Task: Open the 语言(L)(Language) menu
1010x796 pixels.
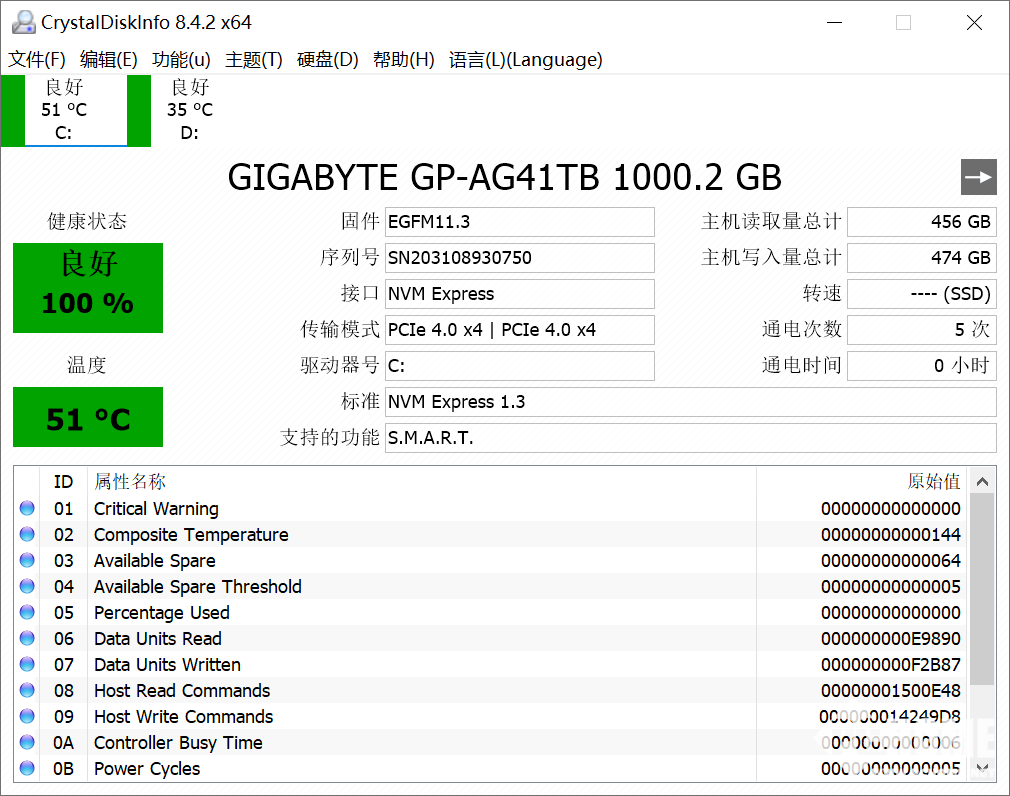Action: tap(525, 60)
